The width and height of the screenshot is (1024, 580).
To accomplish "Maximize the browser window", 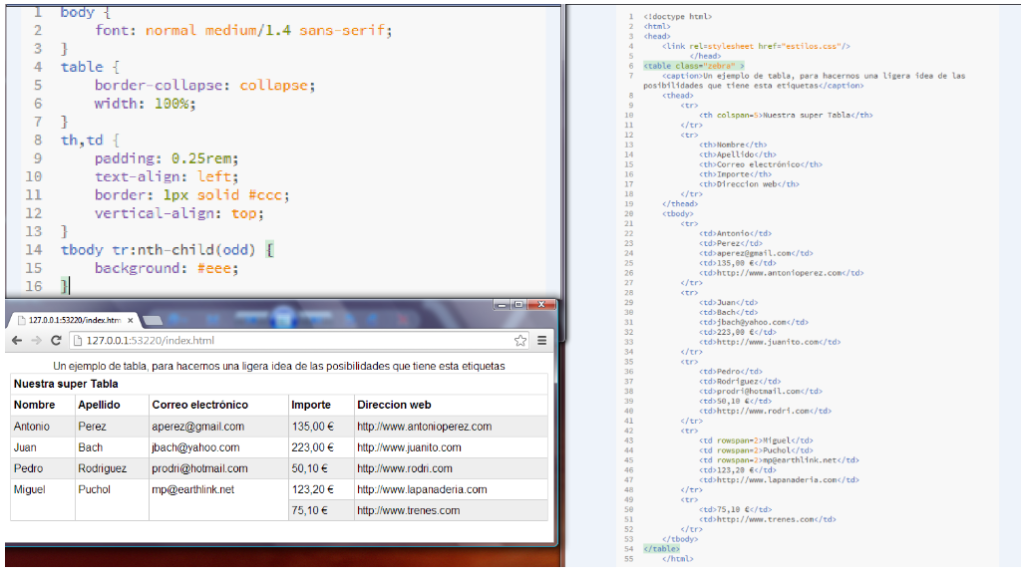I will pos(519,304).
